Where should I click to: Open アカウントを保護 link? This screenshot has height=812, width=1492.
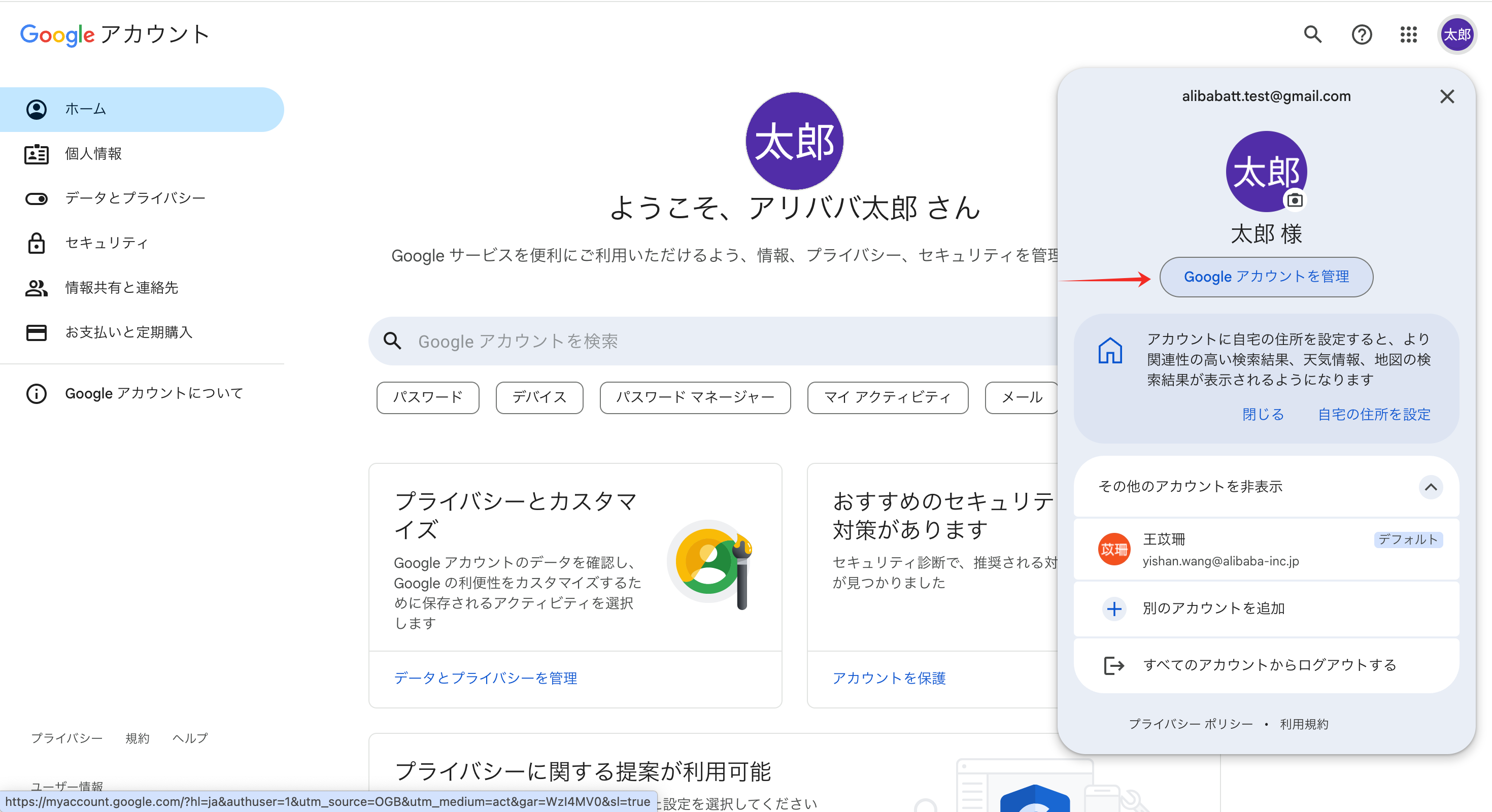889,678
